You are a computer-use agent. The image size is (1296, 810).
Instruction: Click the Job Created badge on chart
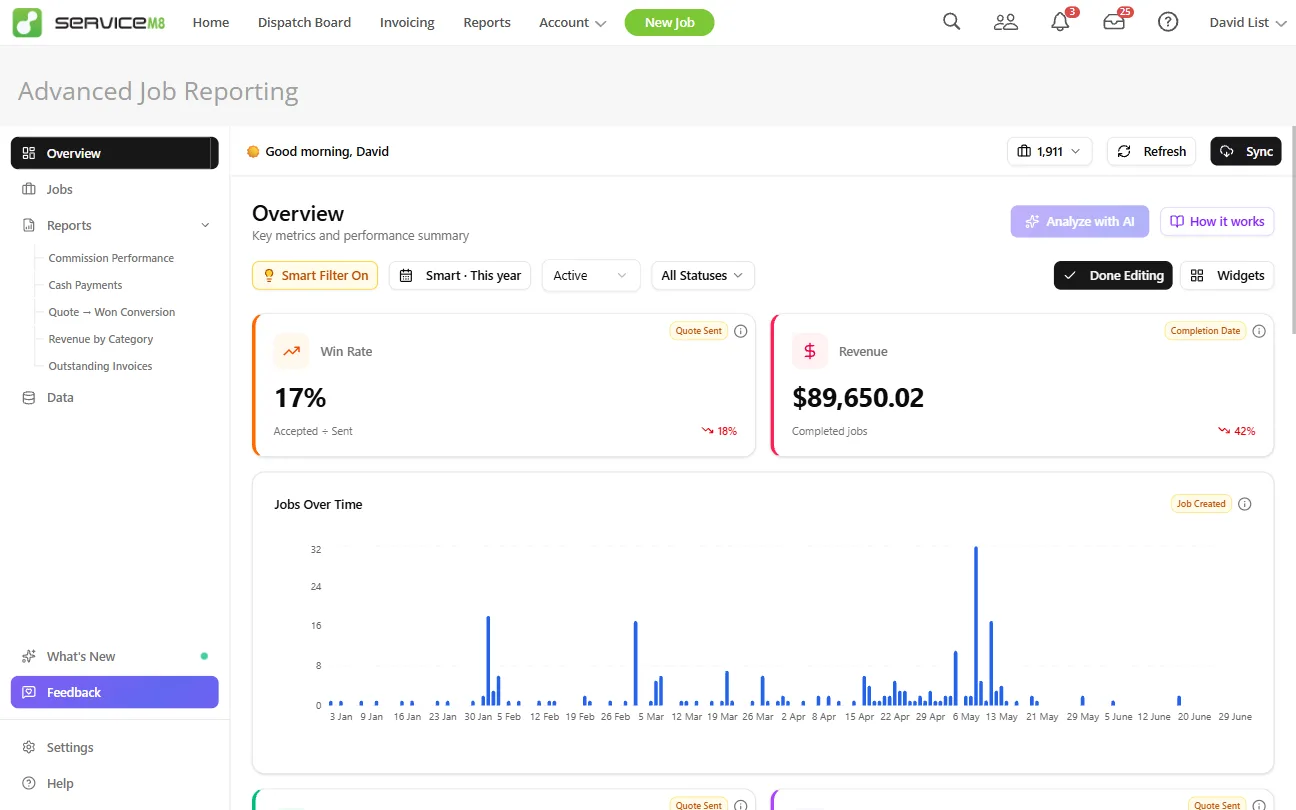[x=1201, y=504]
